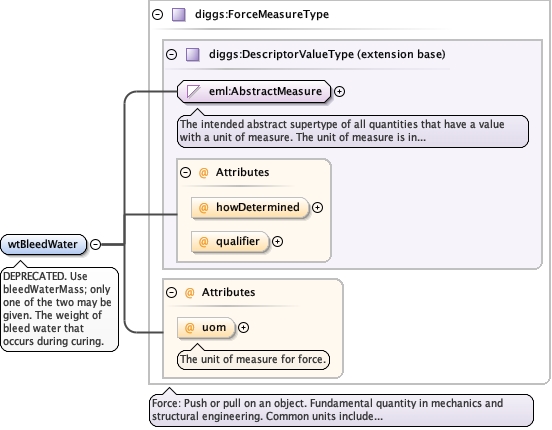552x430 pixels.
Task: Click the abstract type icon in eml:AbstractMeasure
Action: pos(194,92)
